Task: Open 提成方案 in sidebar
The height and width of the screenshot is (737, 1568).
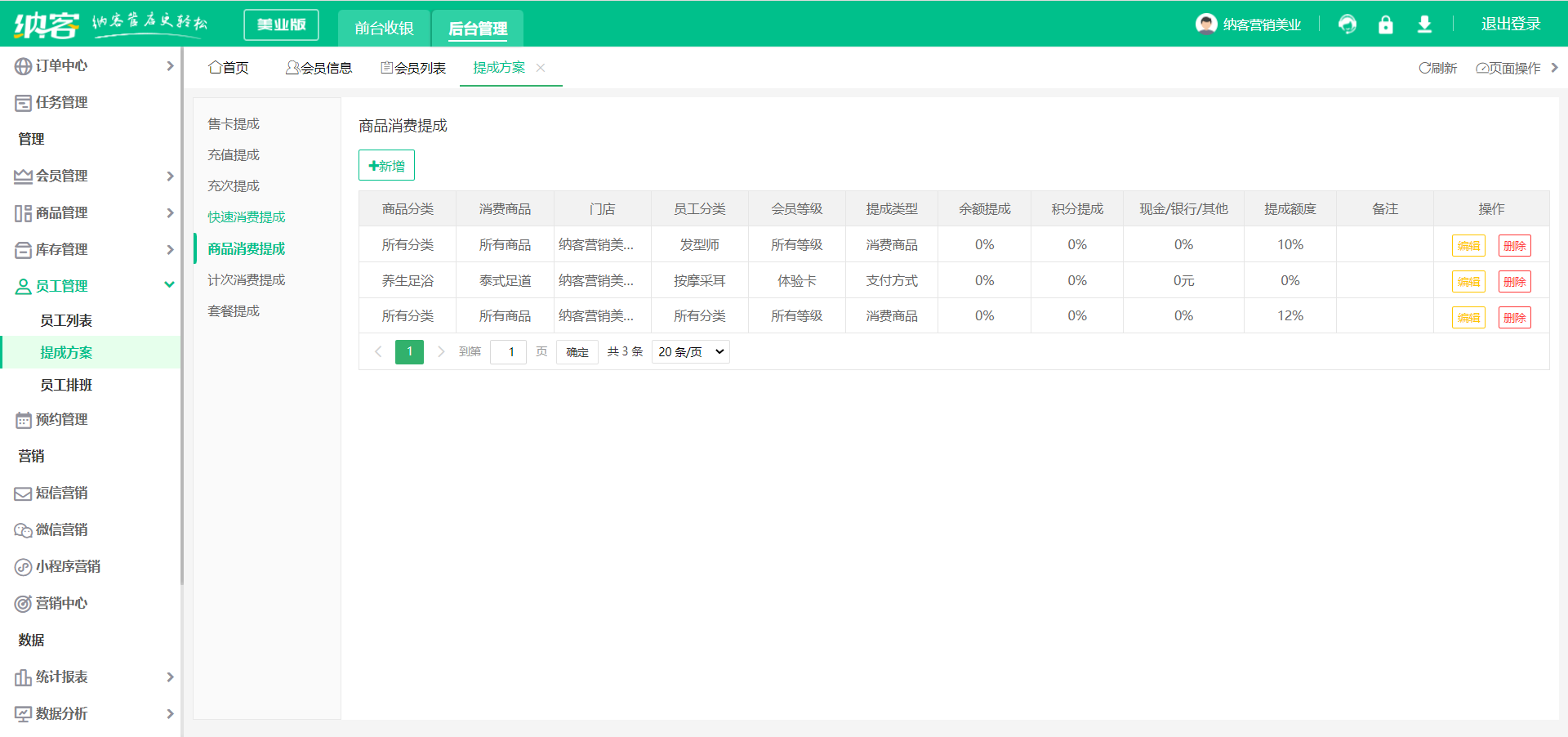Action: point(66,352)
